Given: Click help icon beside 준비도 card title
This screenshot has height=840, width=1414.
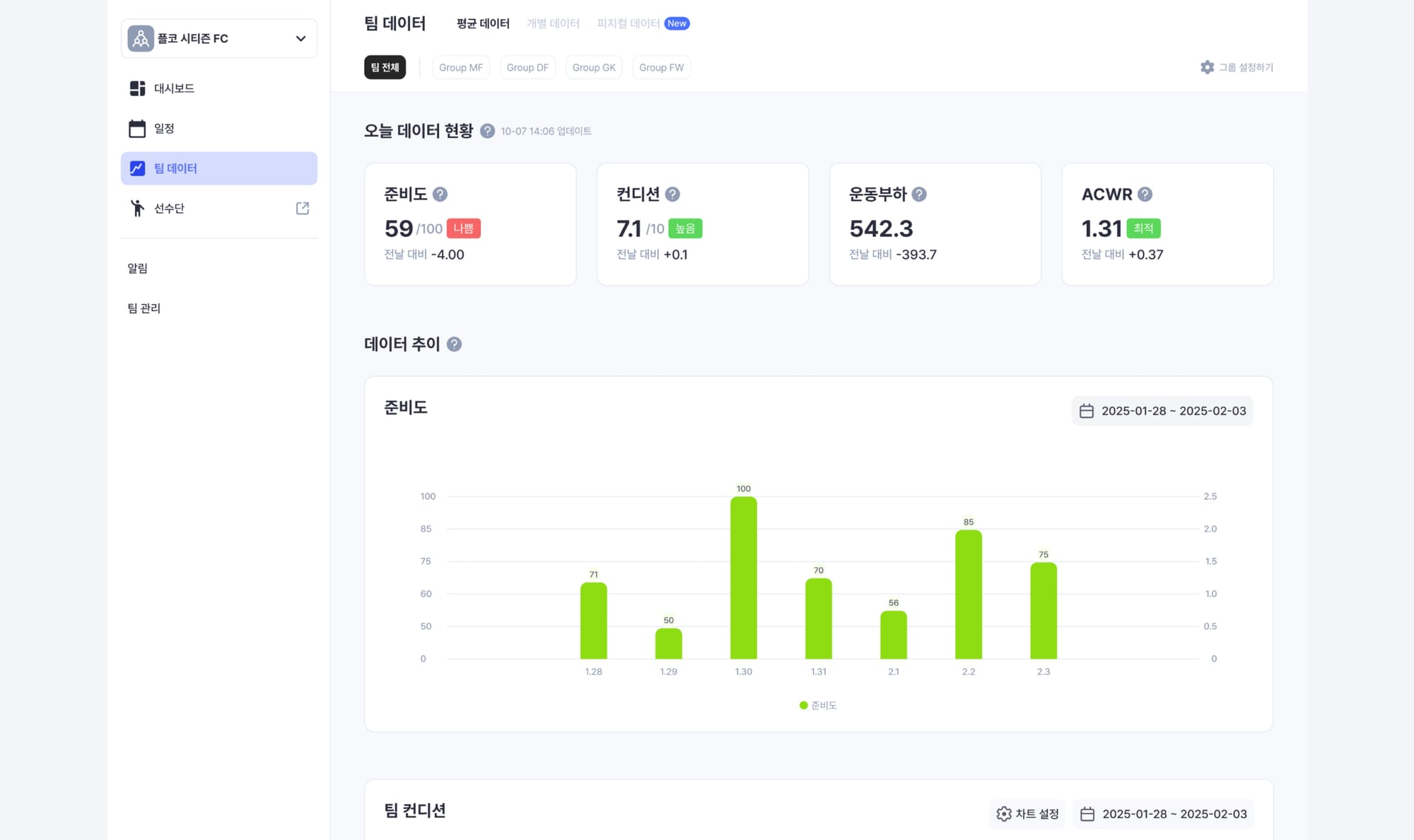Looking at the screenshot, I should (x=440, y=194).
